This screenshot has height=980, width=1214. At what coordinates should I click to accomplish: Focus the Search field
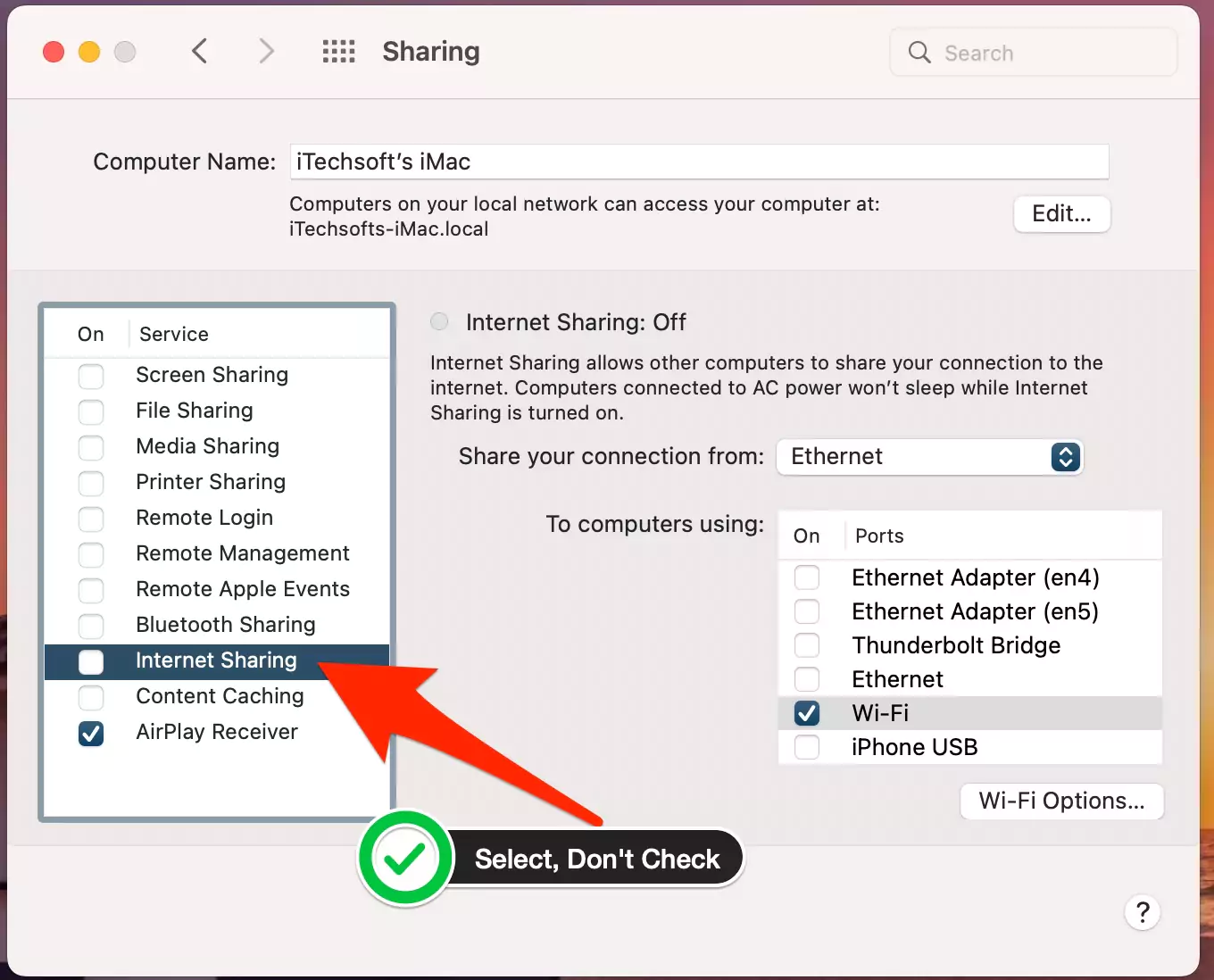tap(1034, 53)
